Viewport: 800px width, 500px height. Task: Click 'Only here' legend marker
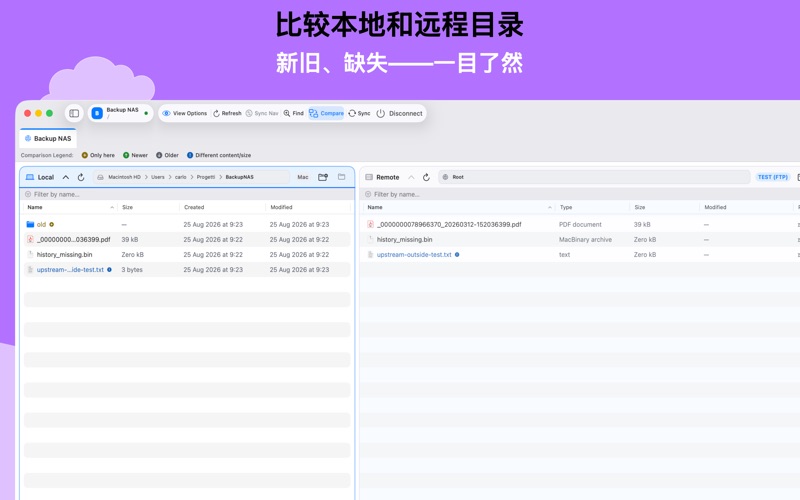(x=85, y=155)
